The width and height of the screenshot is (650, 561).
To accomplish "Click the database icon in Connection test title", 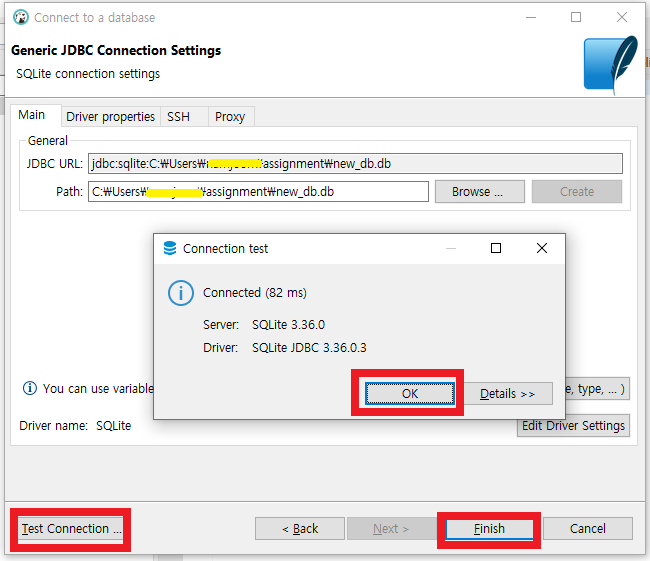I will [170, 248].
